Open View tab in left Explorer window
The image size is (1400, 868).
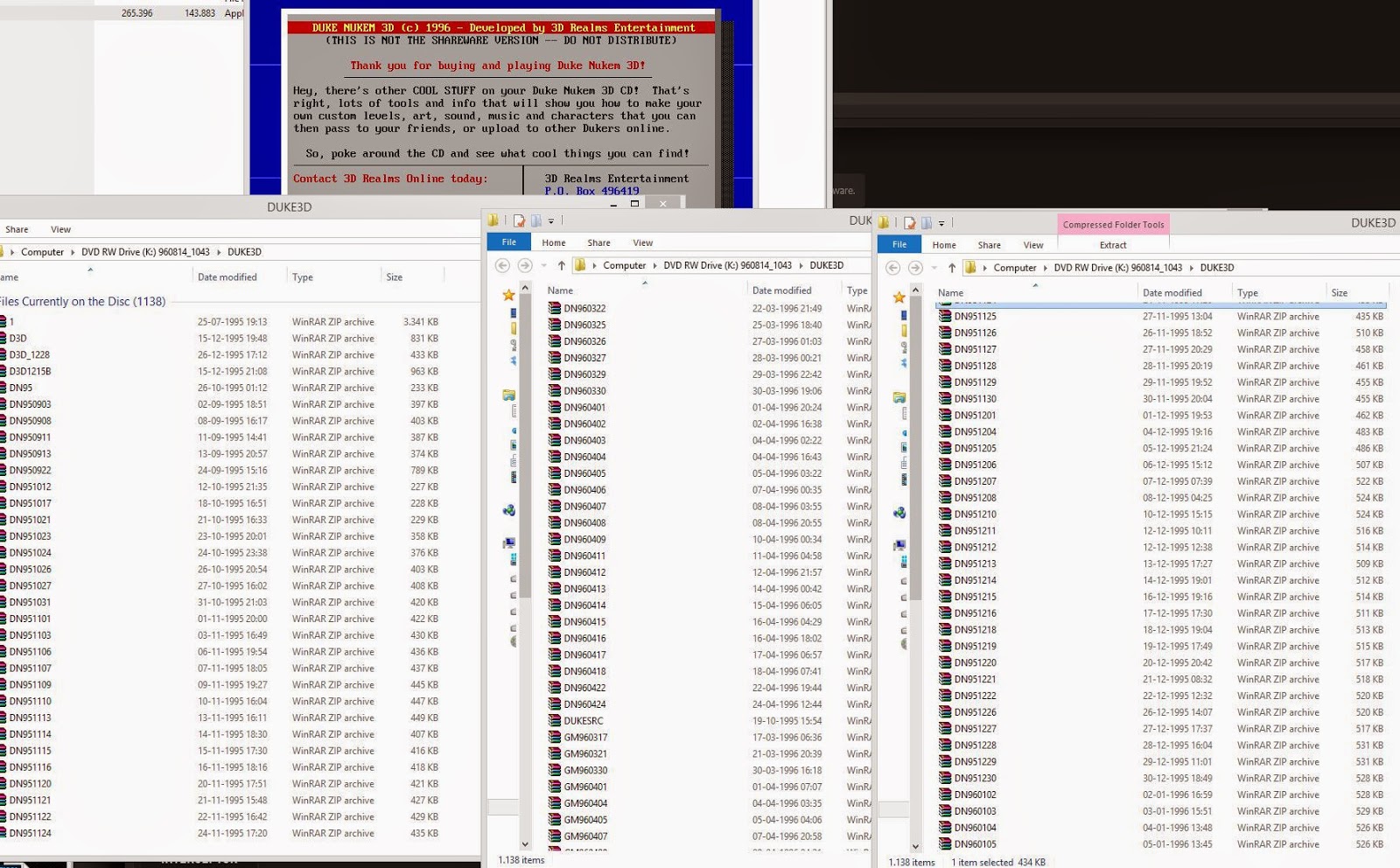[x=60, y=229]
